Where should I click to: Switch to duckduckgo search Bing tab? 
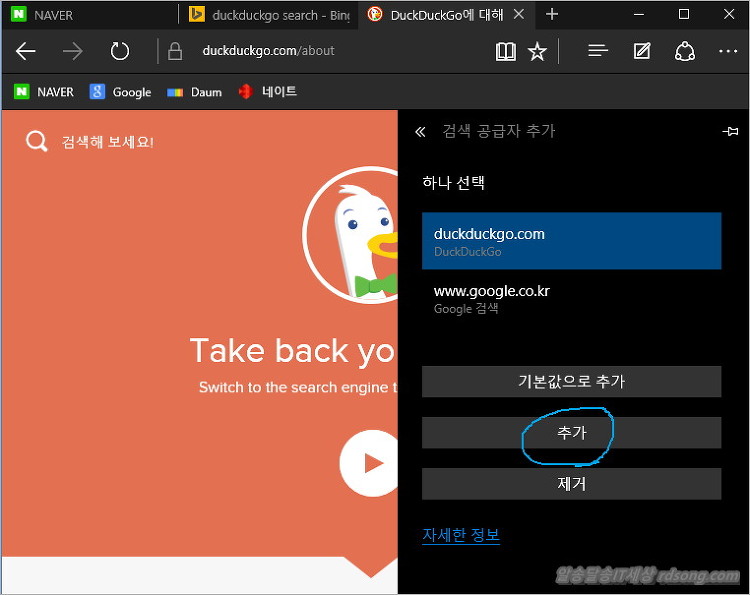tap(268, 15)
